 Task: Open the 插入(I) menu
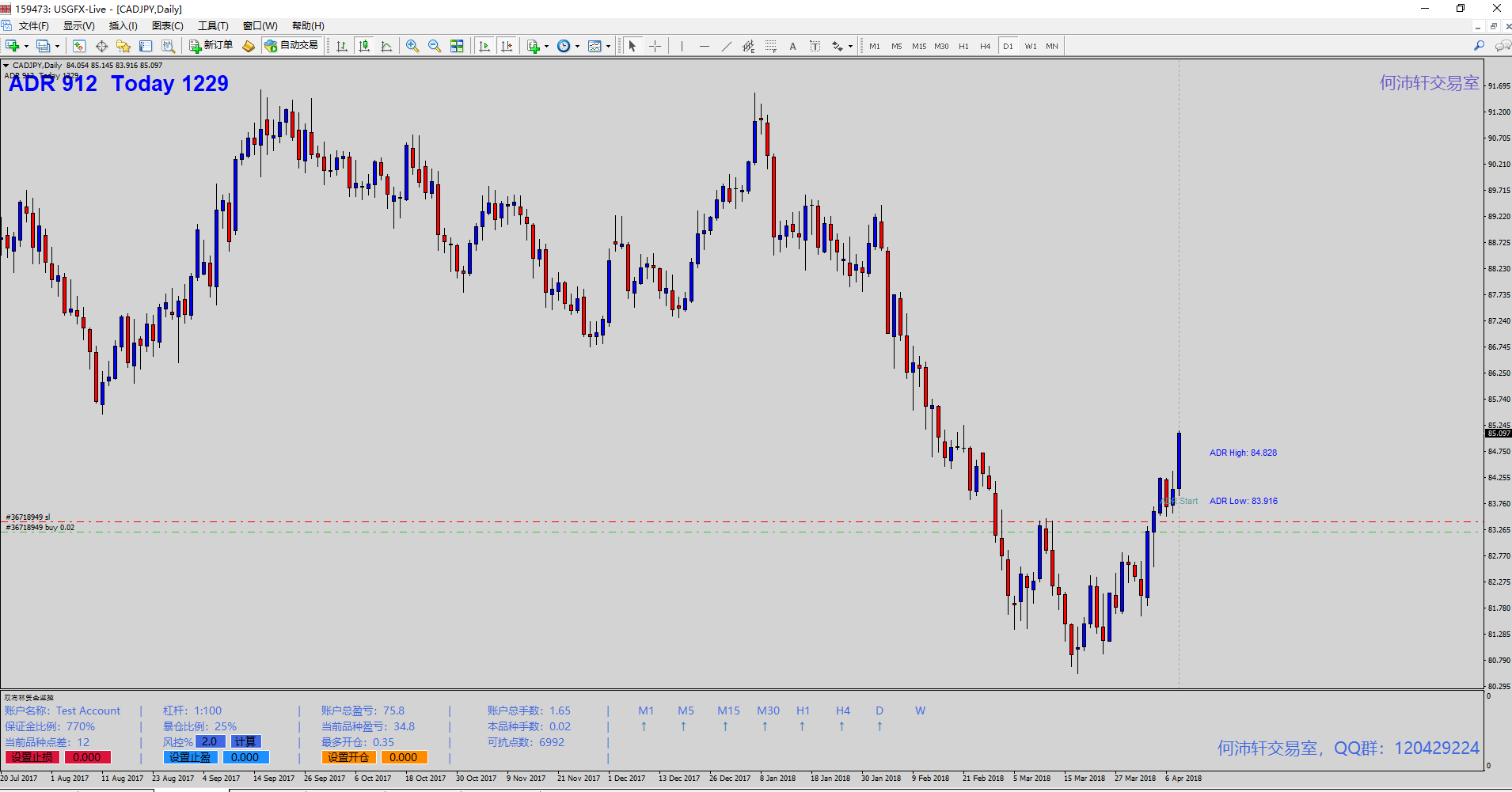pos(123,26)
